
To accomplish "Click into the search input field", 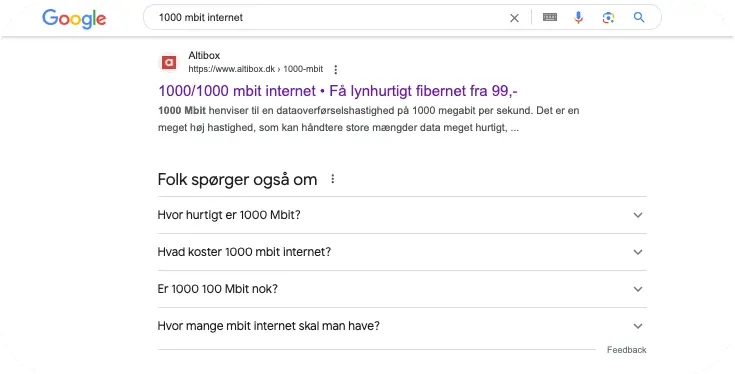I will [328, 17].
